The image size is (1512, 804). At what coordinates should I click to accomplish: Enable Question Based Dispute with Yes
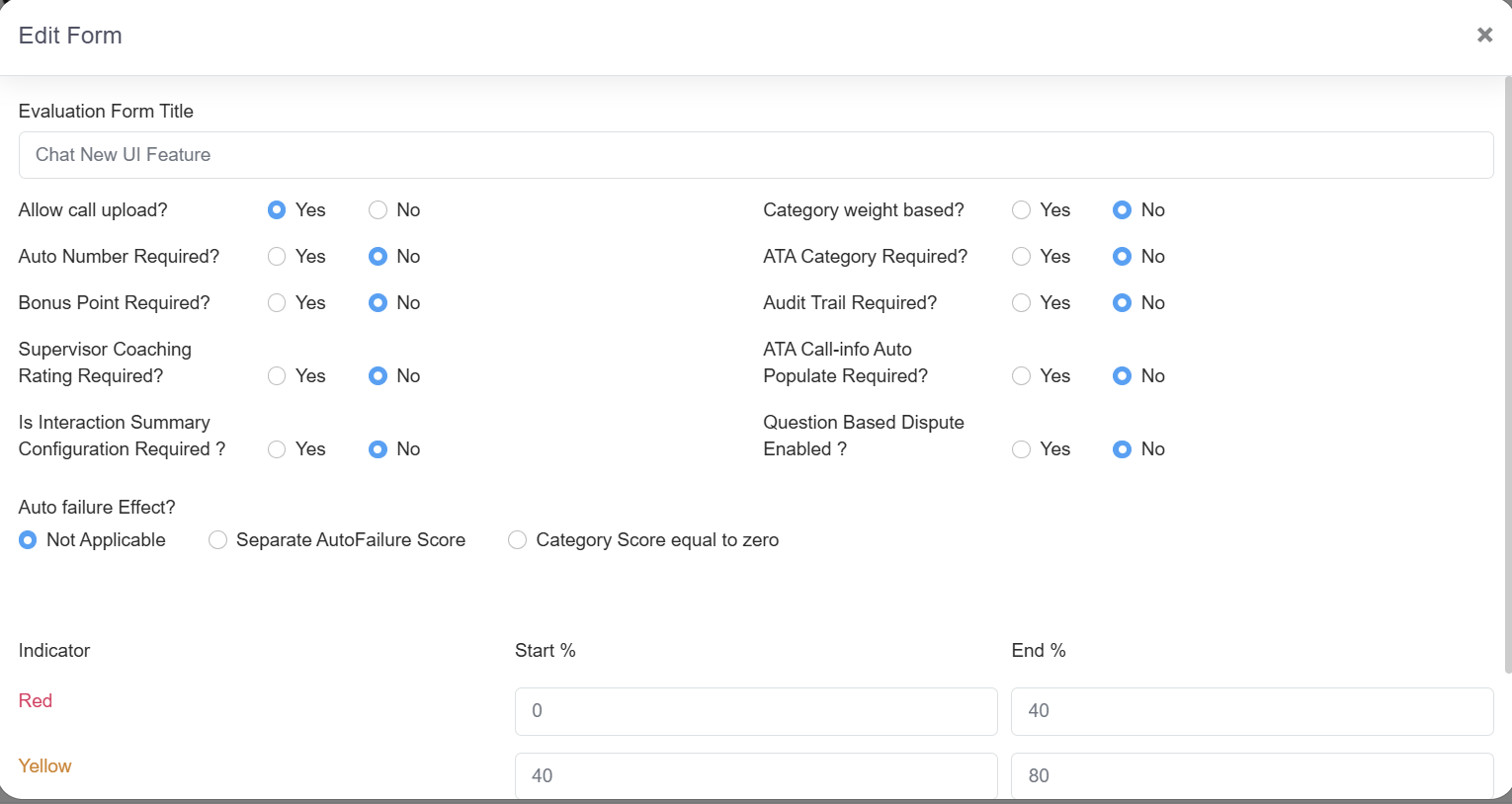(1021, 449)
